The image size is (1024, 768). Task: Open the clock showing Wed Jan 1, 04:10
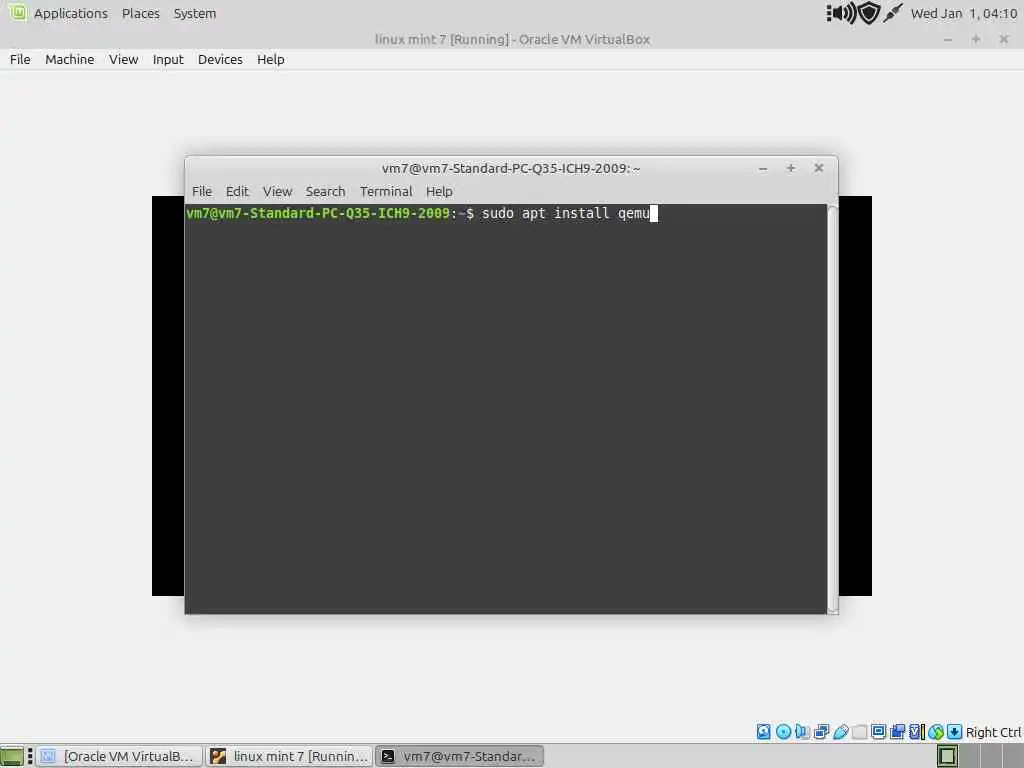click(x=964, y=14)
